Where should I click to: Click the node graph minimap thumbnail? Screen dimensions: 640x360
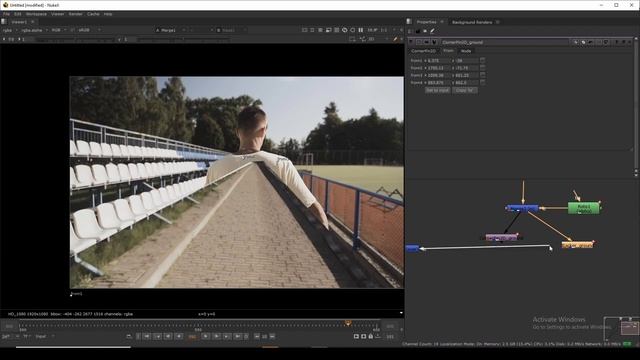[x=621, y=328]
